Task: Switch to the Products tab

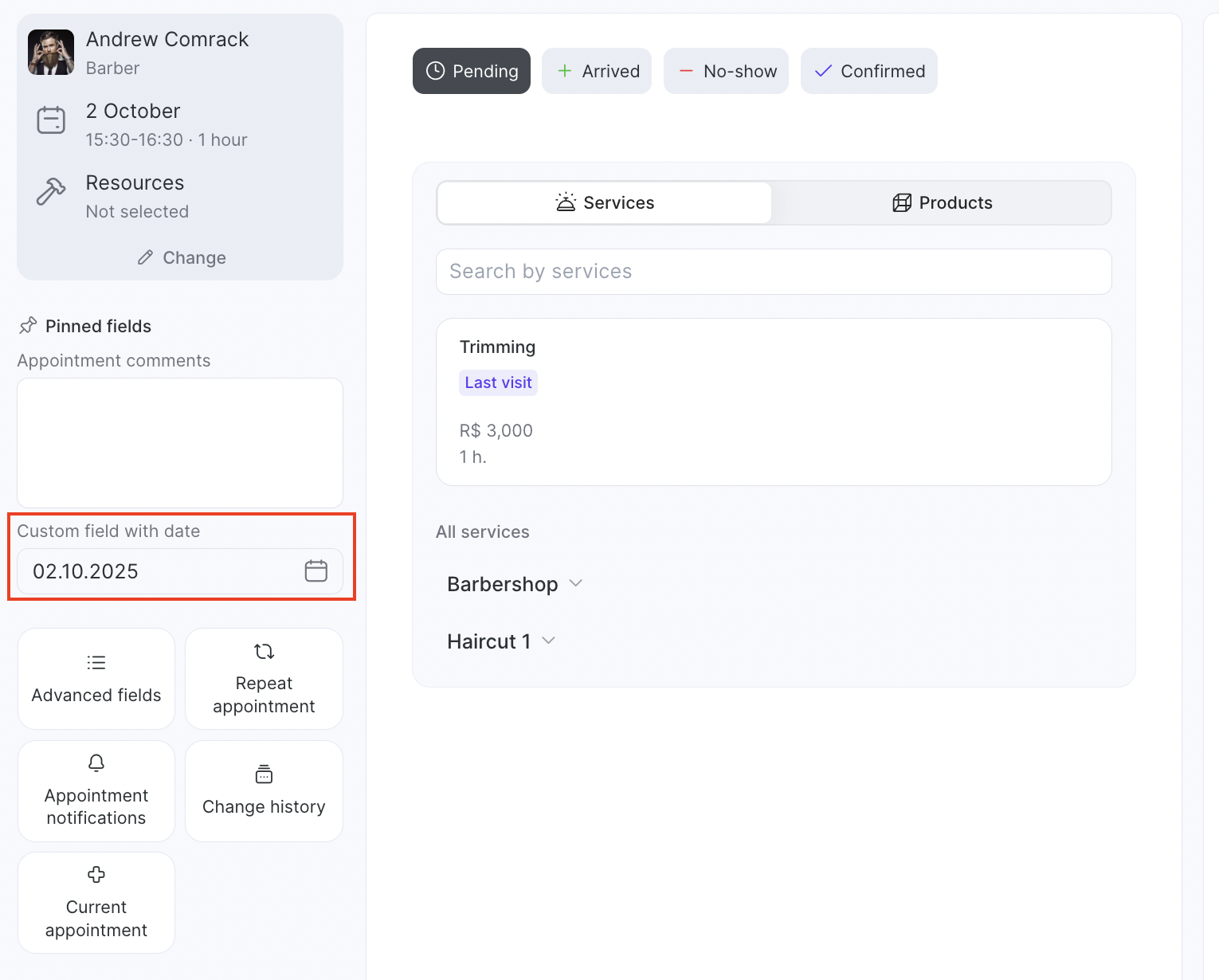Action: click(x=941, y=202)
